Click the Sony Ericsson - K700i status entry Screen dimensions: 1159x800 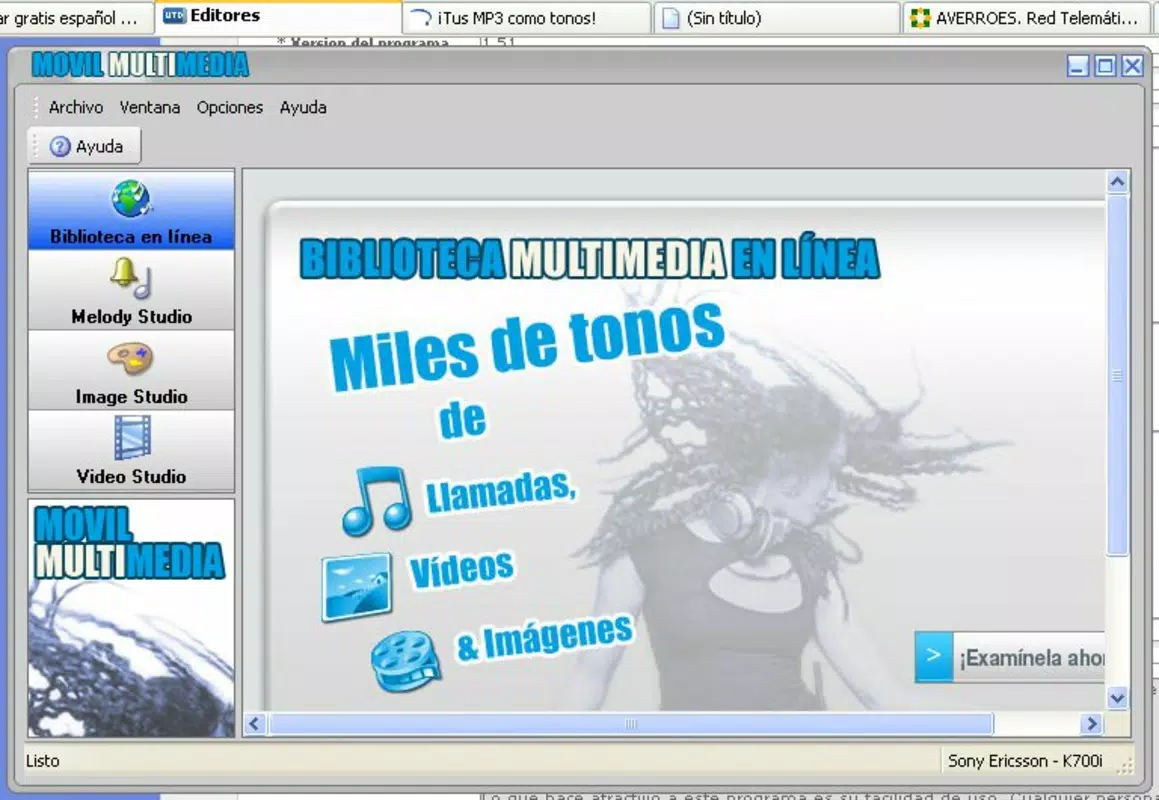1024,761
